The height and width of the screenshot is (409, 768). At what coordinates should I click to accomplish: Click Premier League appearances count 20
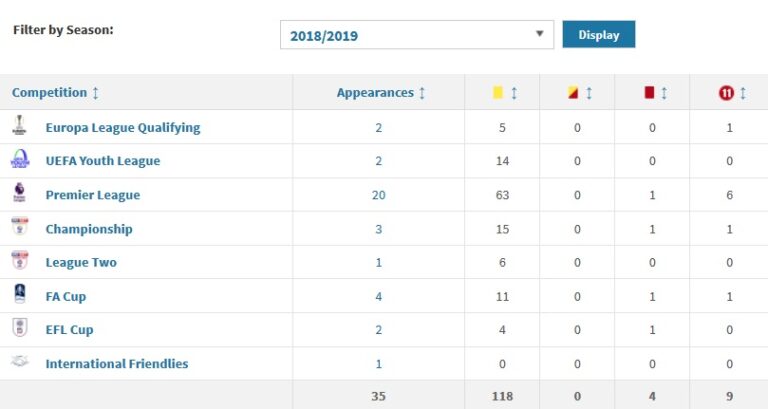[378, 195]
